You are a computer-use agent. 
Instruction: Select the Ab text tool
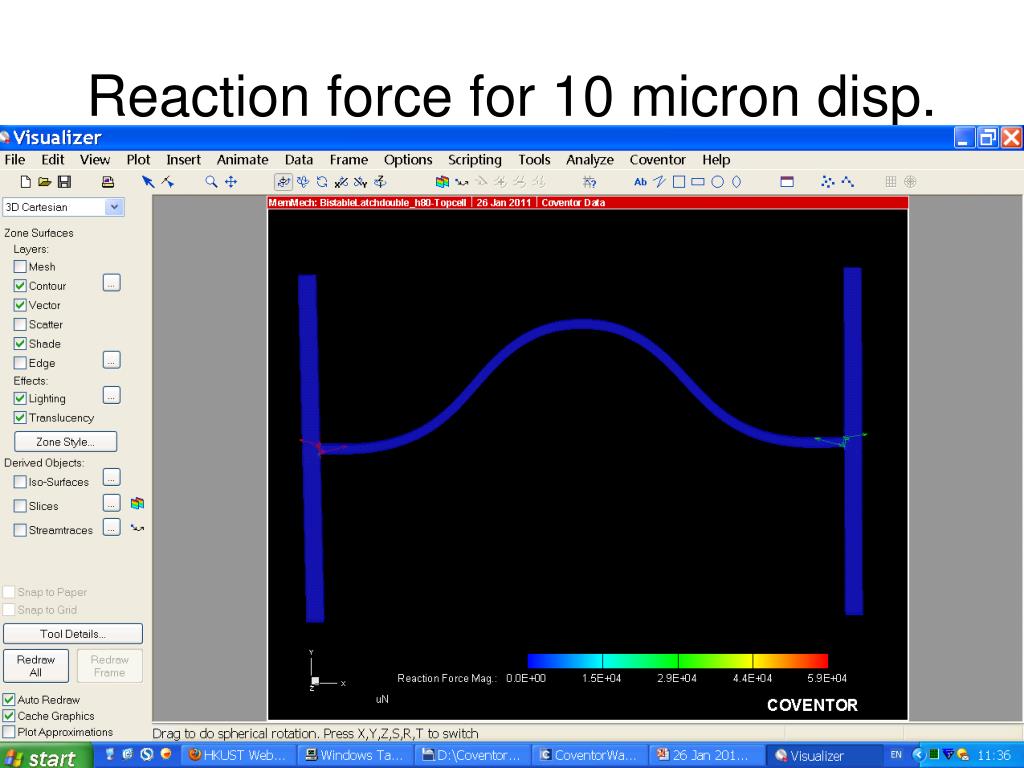(x=641, y=182)
